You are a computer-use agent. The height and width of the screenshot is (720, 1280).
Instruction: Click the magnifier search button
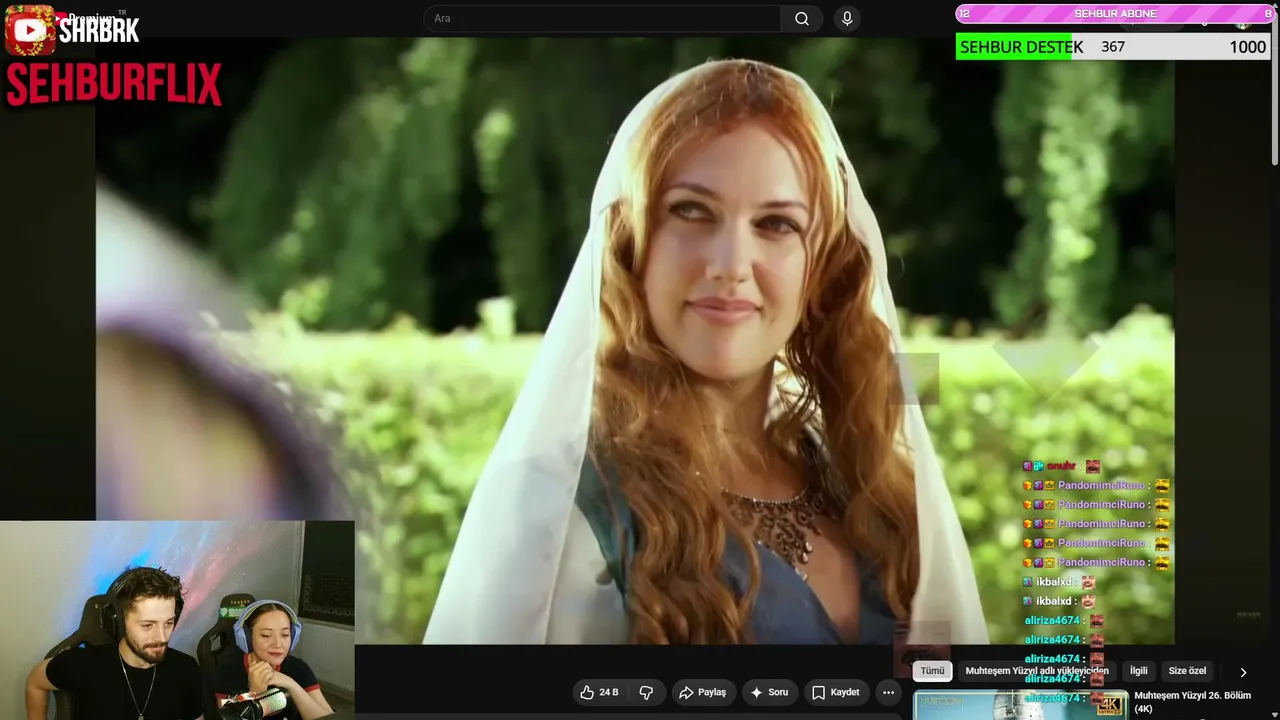[x=802, y=19]
